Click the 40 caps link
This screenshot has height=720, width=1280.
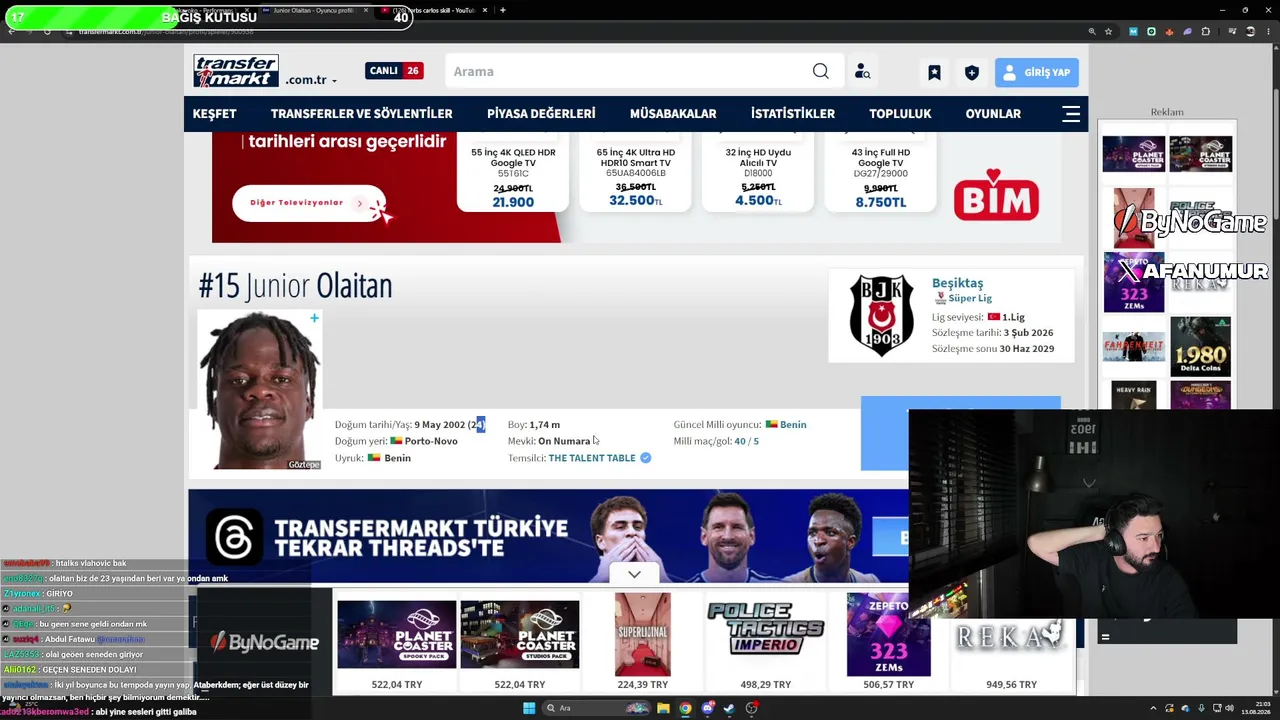[x=740, y=441]
